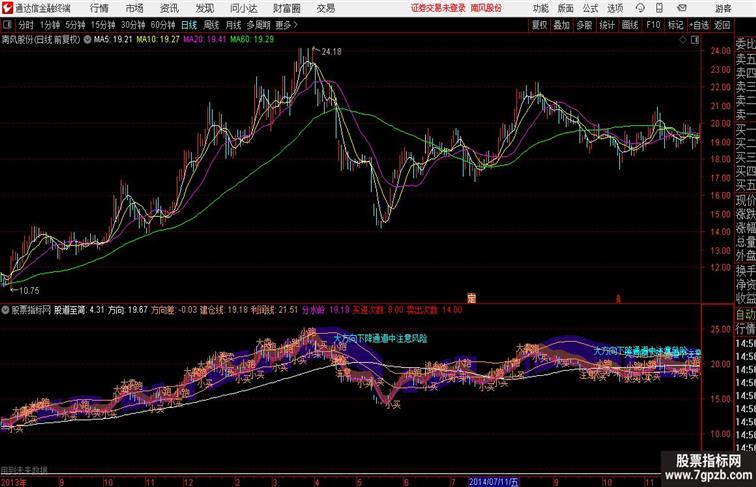Expand sub-chart indicator dropdown beside 股票指标网
Image resolution: width=756 pixels, height=487 pixels.
pyautogui.click(x=5, y=310)
